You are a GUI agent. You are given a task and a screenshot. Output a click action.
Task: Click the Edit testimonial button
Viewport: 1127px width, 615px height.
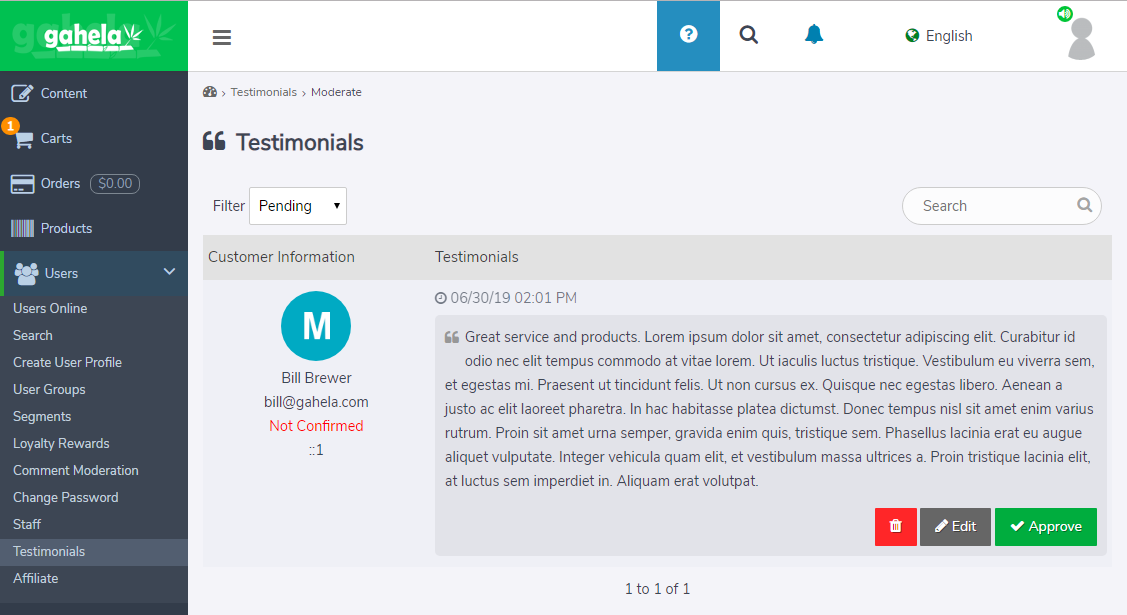[x=955, y=527]
